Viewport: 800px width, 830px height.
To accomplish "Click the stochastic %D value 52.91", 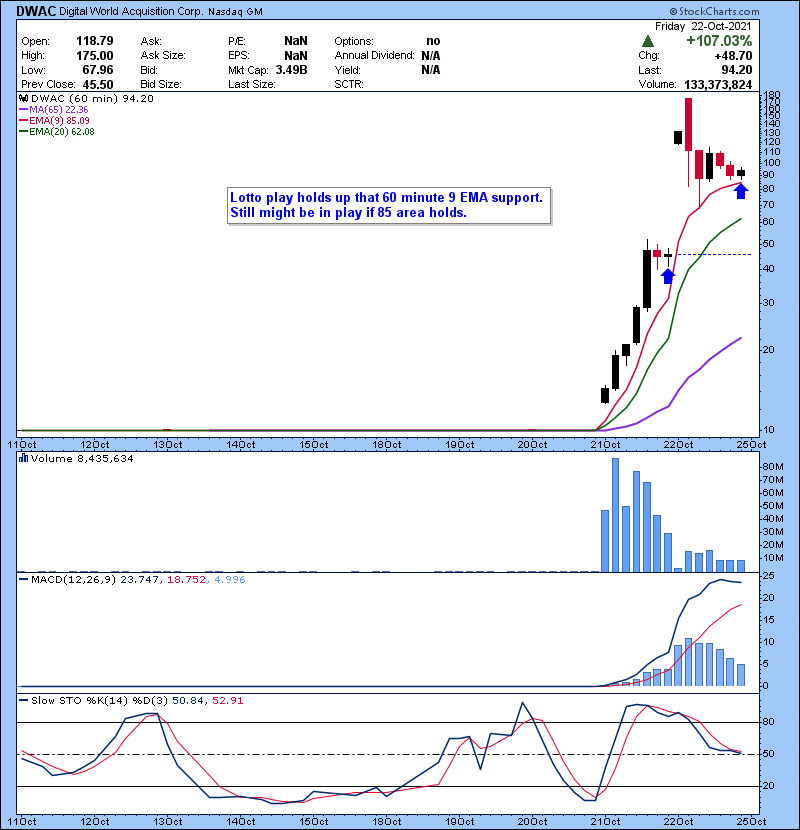I will [x=228, y=701].
